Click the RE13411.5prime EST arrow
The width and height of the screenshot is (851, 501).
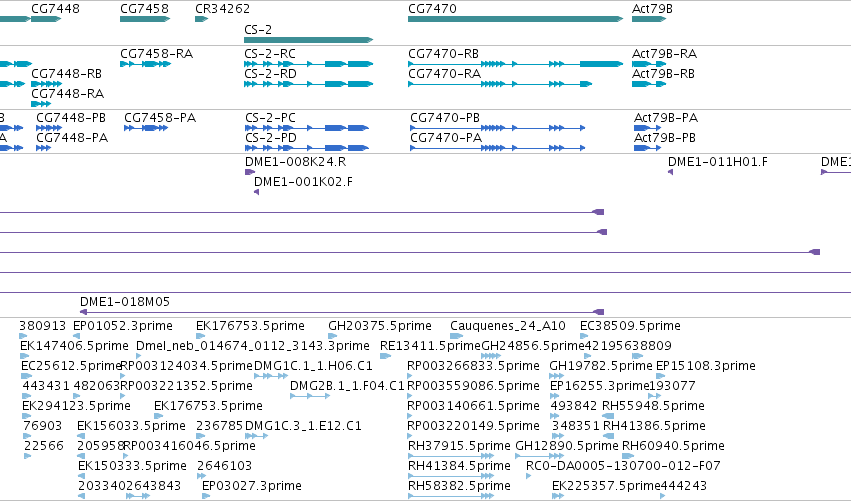[385, 356]
